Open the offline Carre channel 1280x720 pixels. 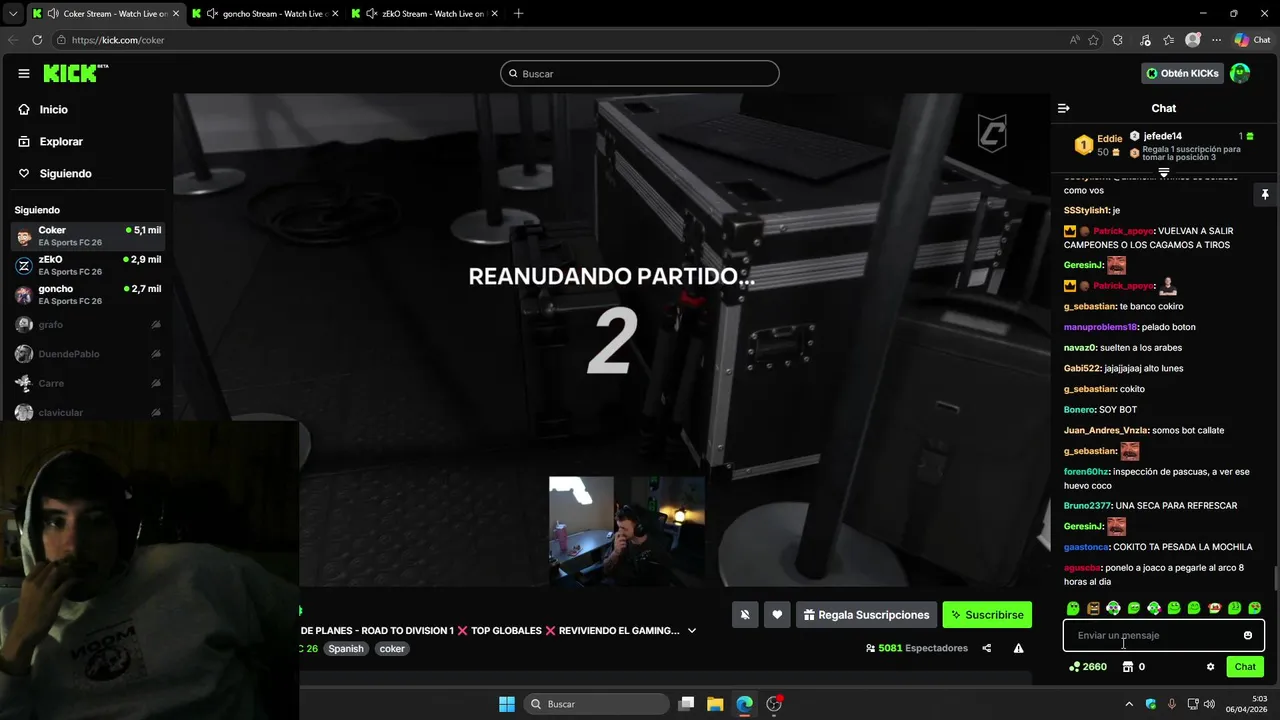[88, 383]
